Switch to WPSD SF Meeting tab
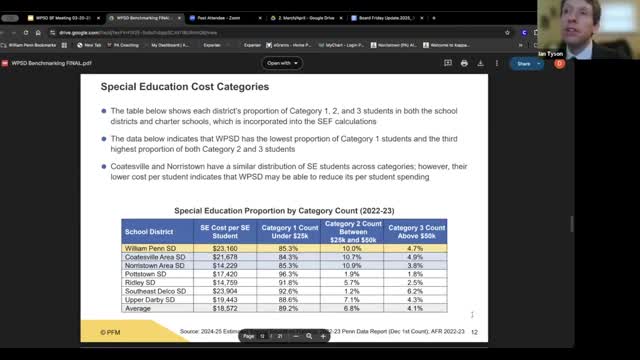 (x=62, y=18)
